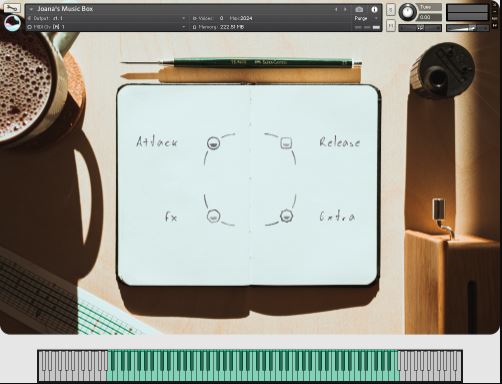
Task: Collapse the Joana's Music Box header arrow
Action: (x=31, y=9)
